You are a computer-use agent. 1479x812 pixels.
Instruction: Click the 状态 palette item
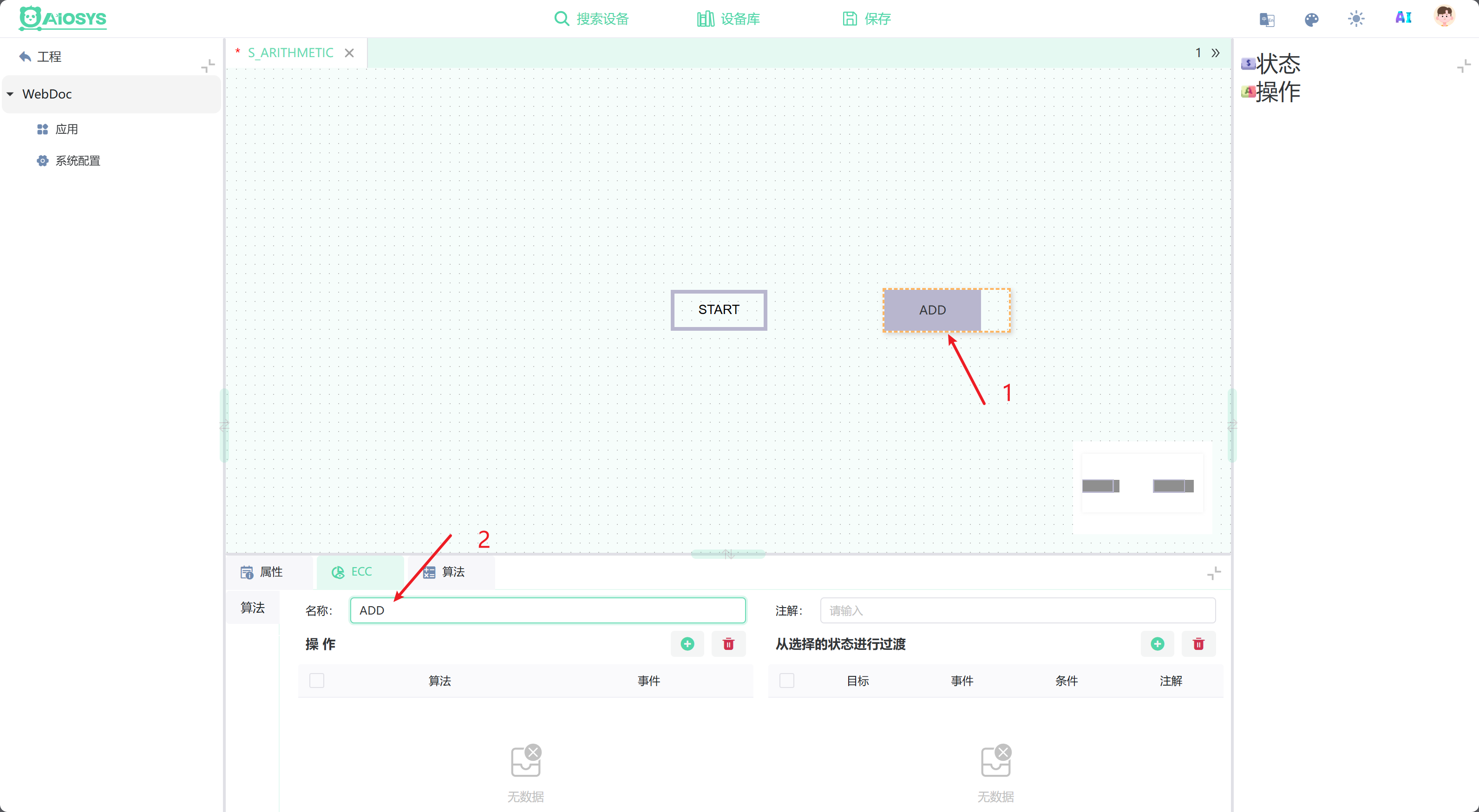[x=1270, y=63]
